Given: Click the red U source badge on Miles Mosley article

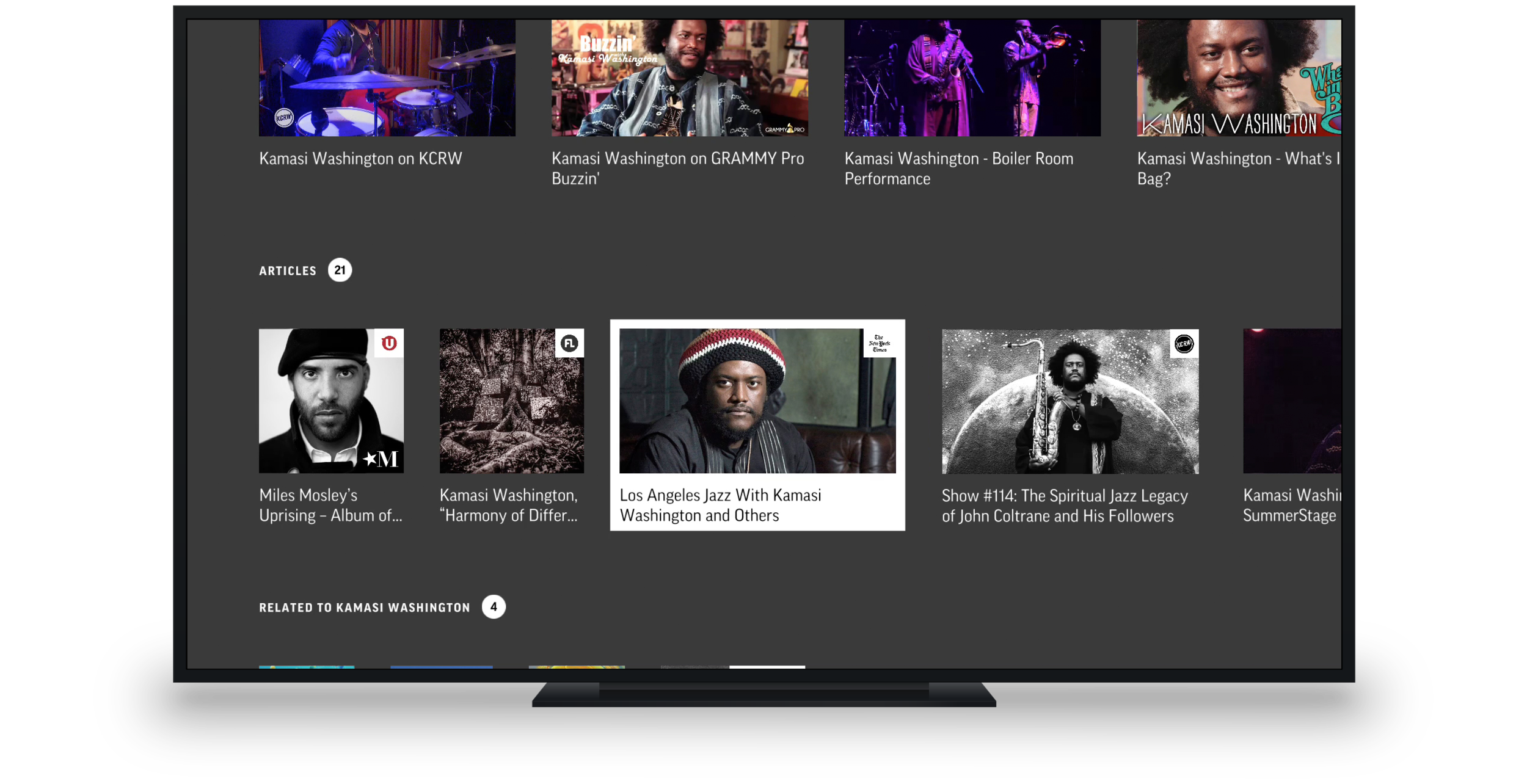Looking at the screenshot, I should pyautogui.click(x=389, y=343).
